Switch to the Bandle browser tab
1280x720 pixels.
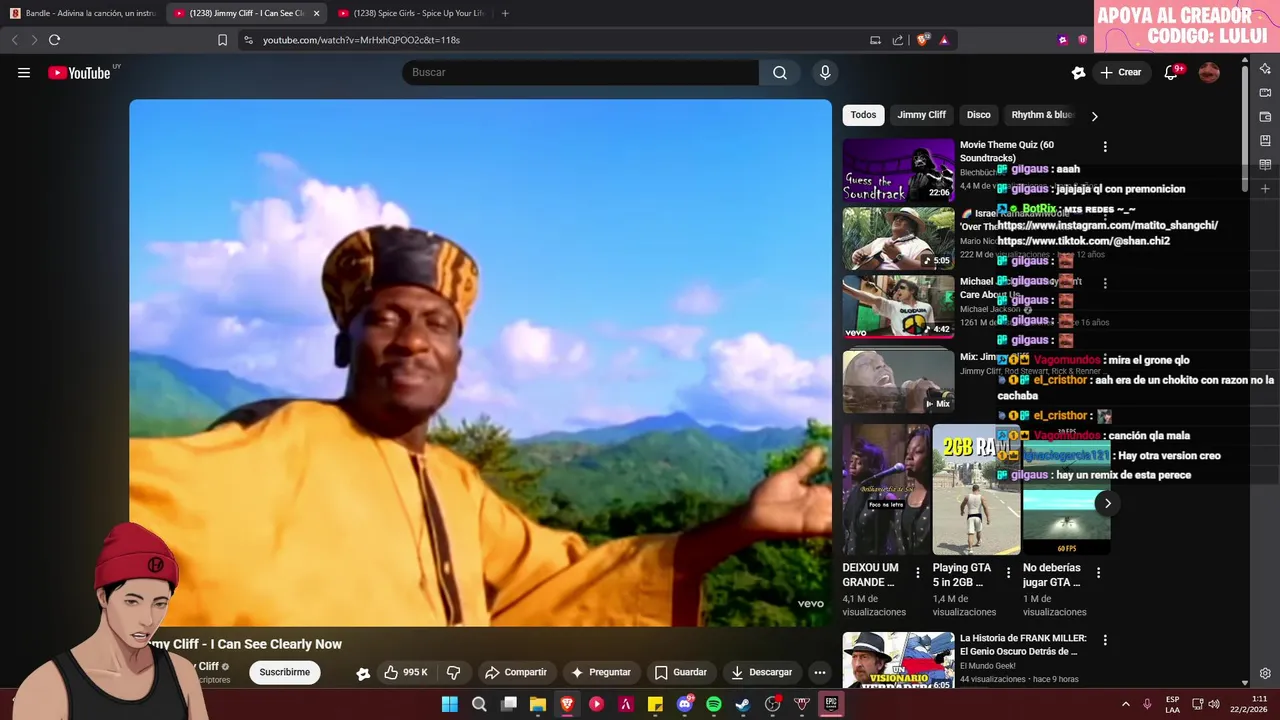[83, 13]
